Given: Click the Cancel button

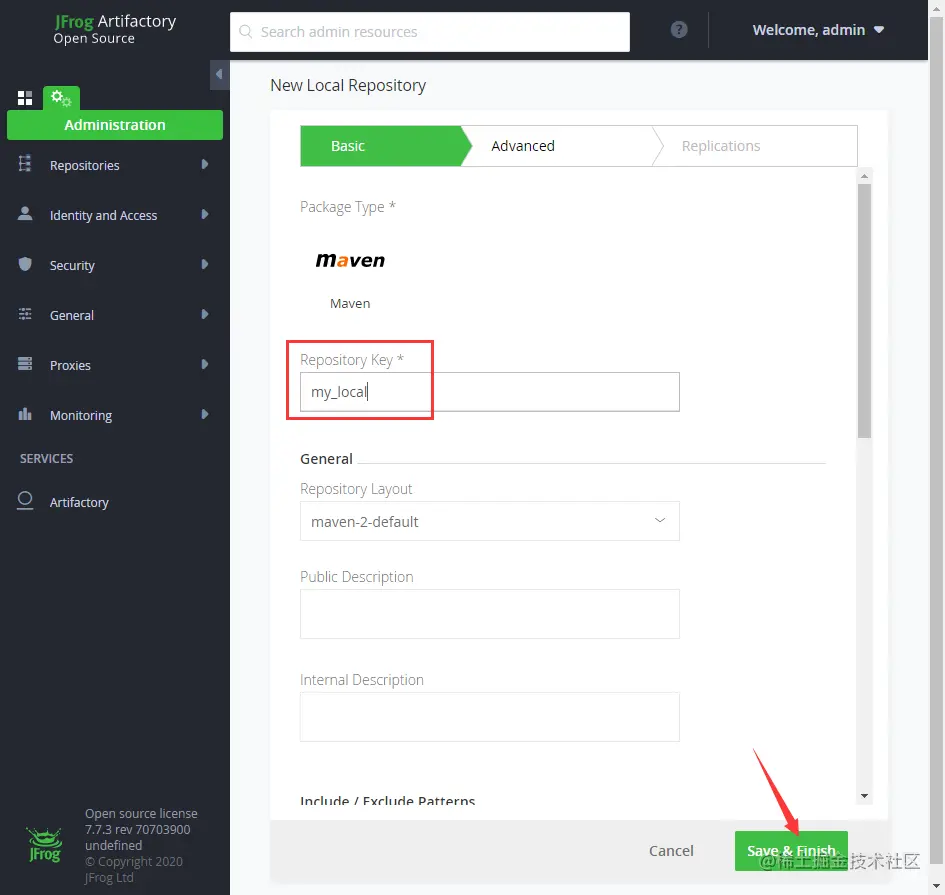Looking at the screenshot, I should pyautogui.click(x=671, y=850).
